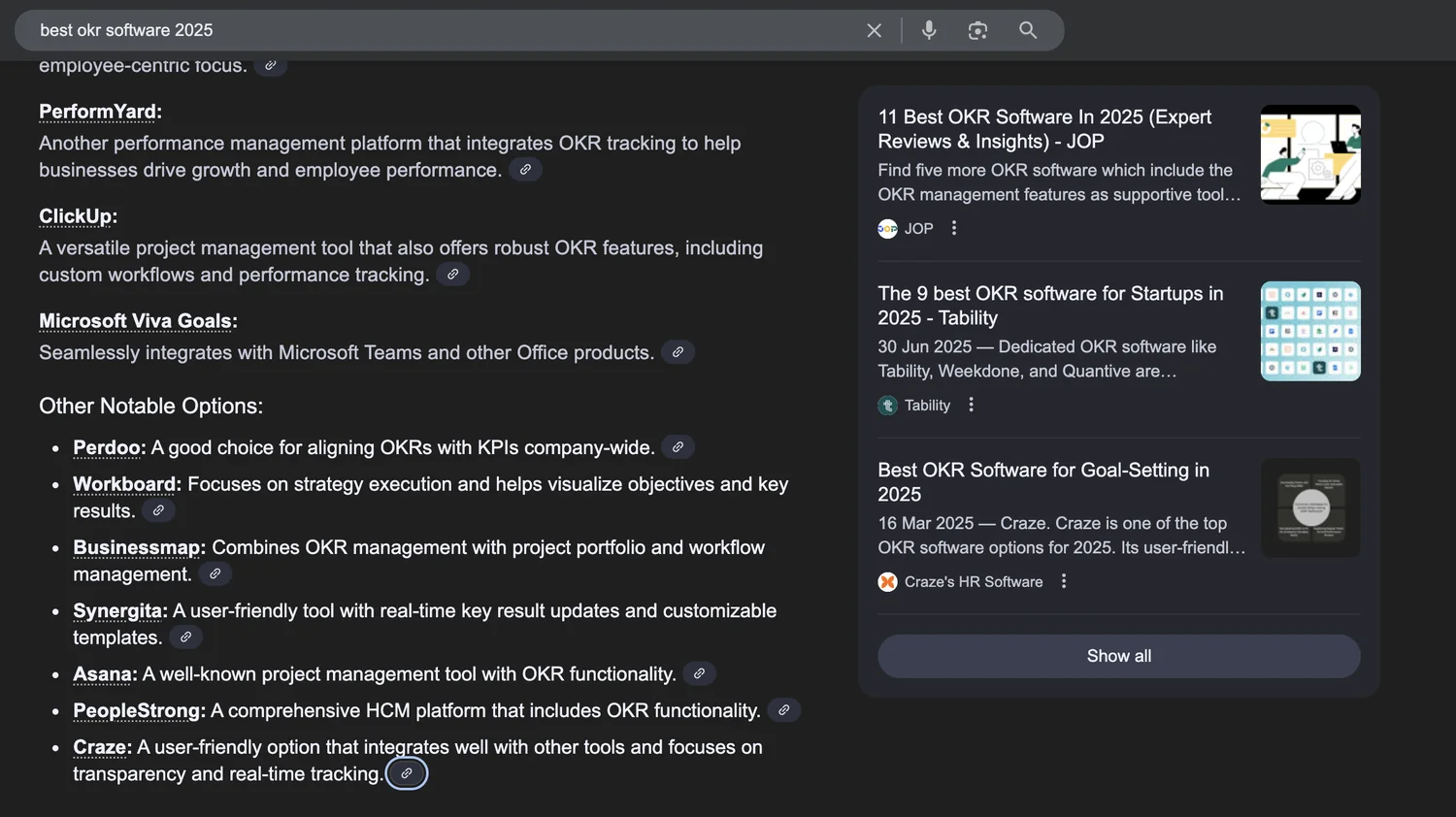
Task: Click the JOP article thumbnail image
Action: [x=1310, y=154]
